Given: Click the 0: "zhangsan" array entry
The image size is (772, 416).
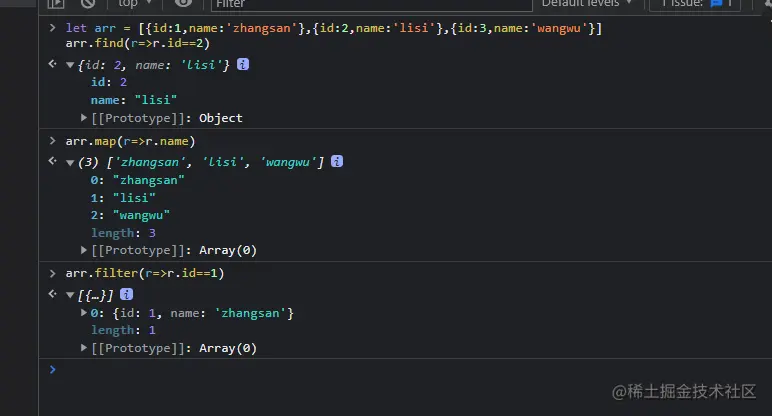Looking at the screenshot, I should [x=137, y=180].
